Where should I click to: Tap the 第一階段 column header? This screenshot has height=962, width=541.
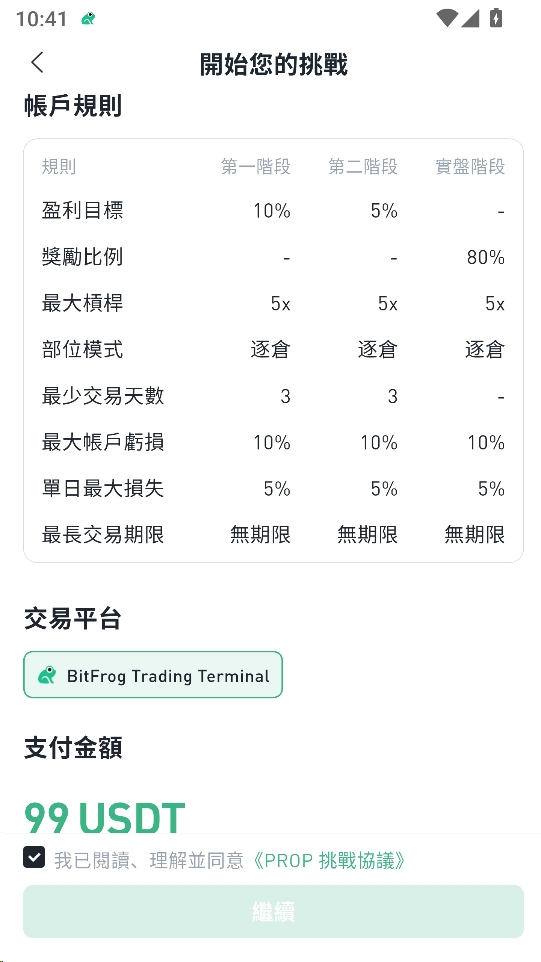pyautogui.click(x=256, y=167)
